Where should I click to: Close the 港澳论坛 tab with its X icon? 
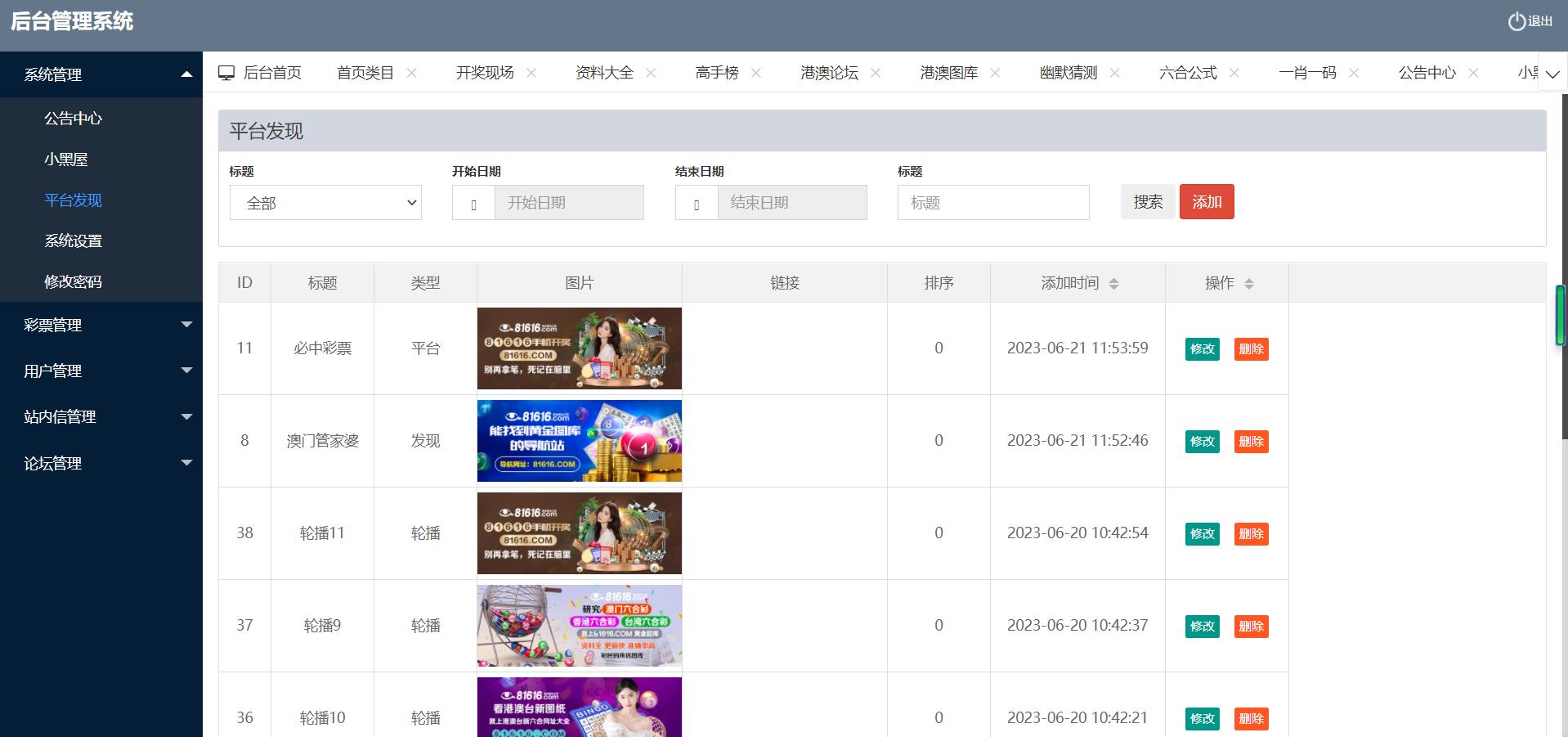pyautogui.click(x=876, y=73)
